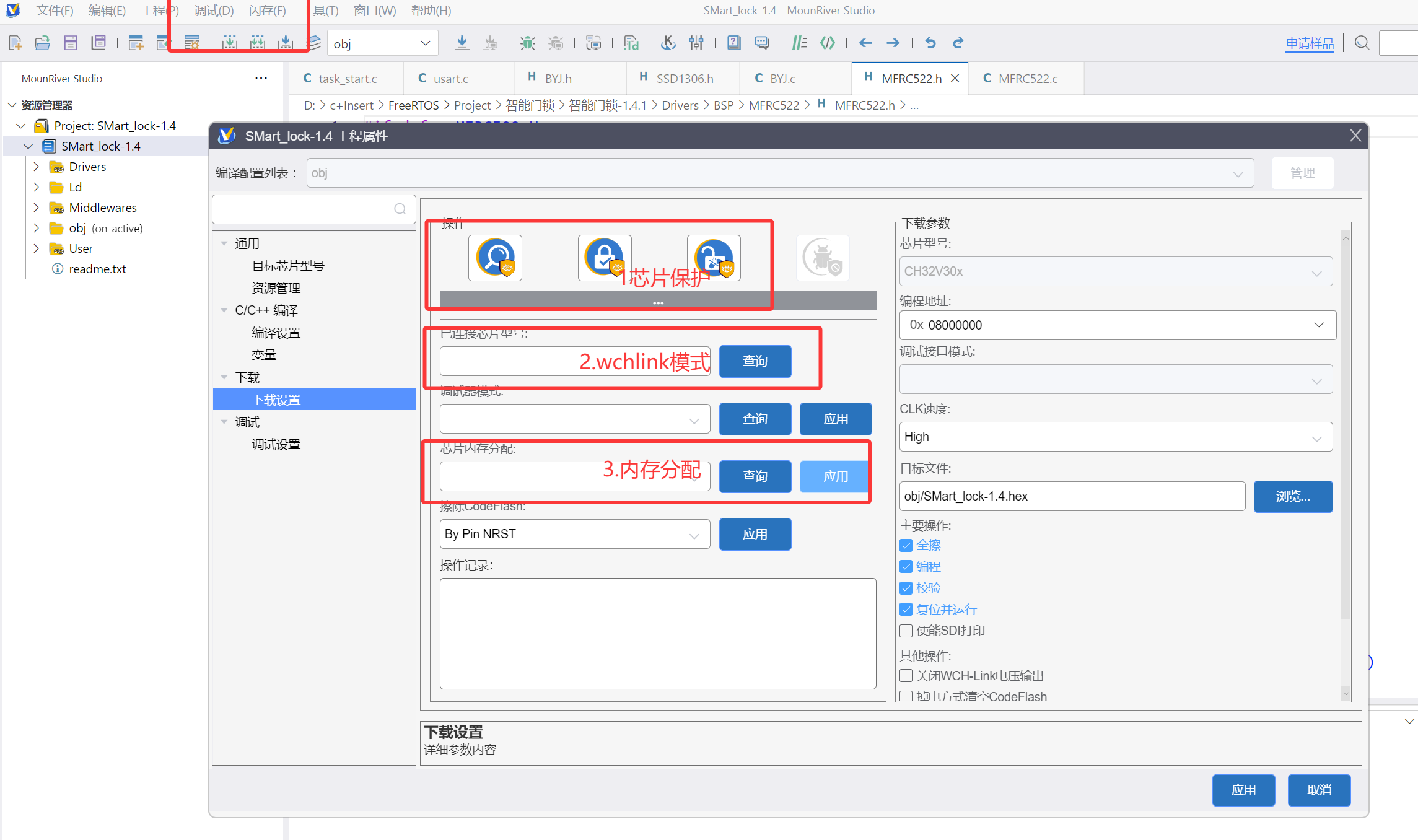Switch to the MFRC522.c tab
This screenshot has width=1418, height=840.
point(1026,79)
